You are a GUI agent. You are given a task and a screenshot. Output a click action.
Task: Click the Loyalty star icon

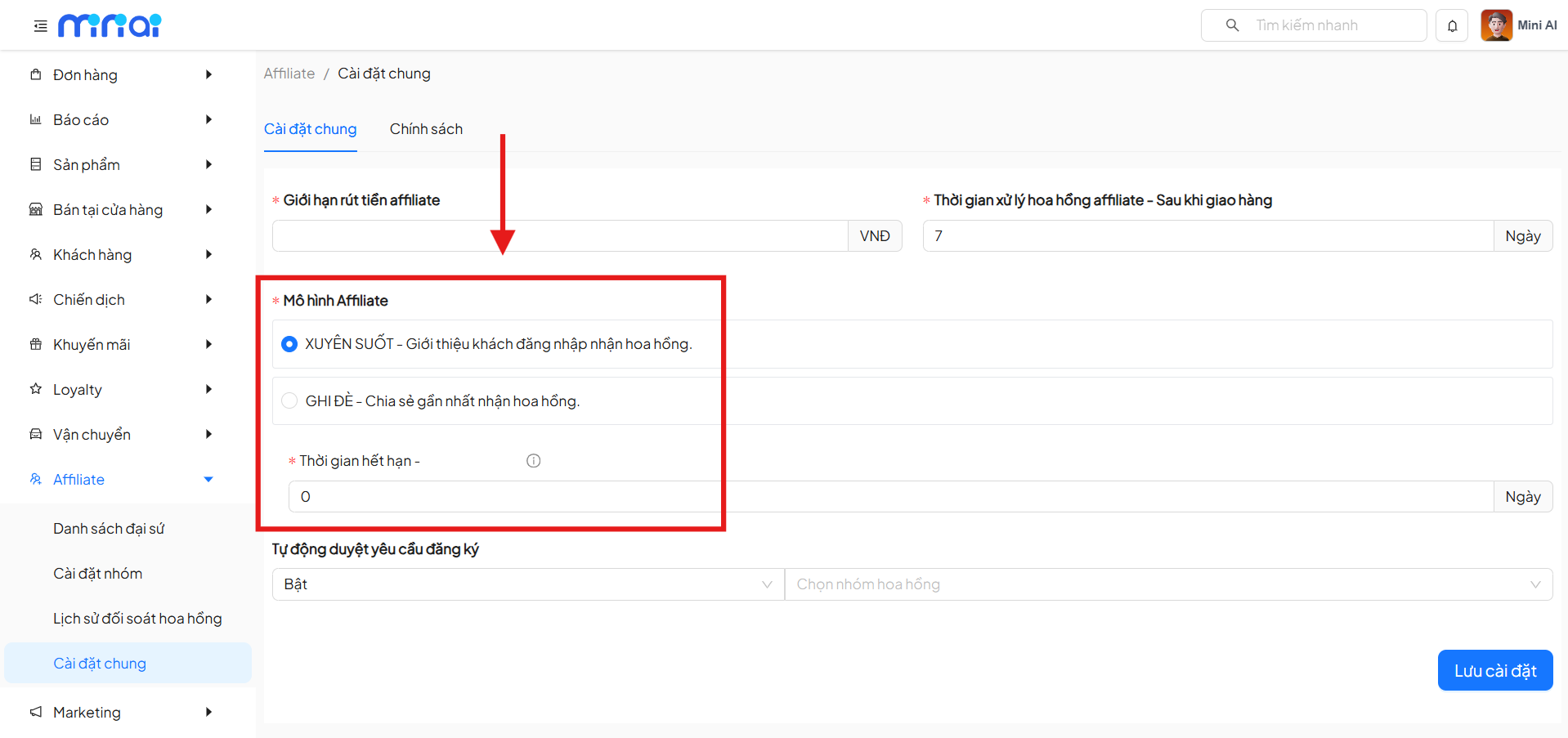pos(36,389)
